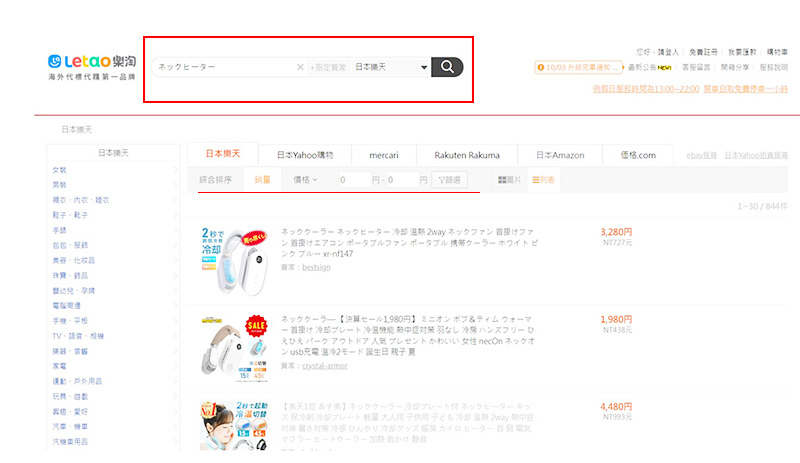Image resolution: width=800 pixels, height=463 pixels.
Task: Open the 10/03 upgrade notice banner
Action: 579,67
